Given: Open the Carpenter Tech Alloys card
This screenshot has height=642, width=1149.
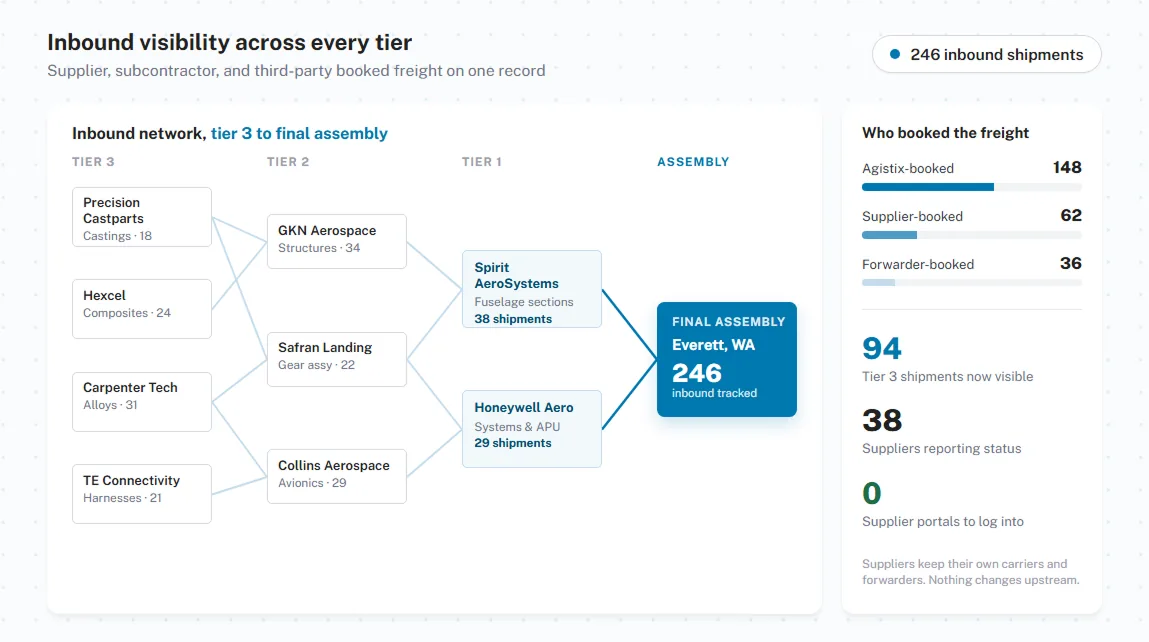Looking at the screenshot, I should [142, 402].
